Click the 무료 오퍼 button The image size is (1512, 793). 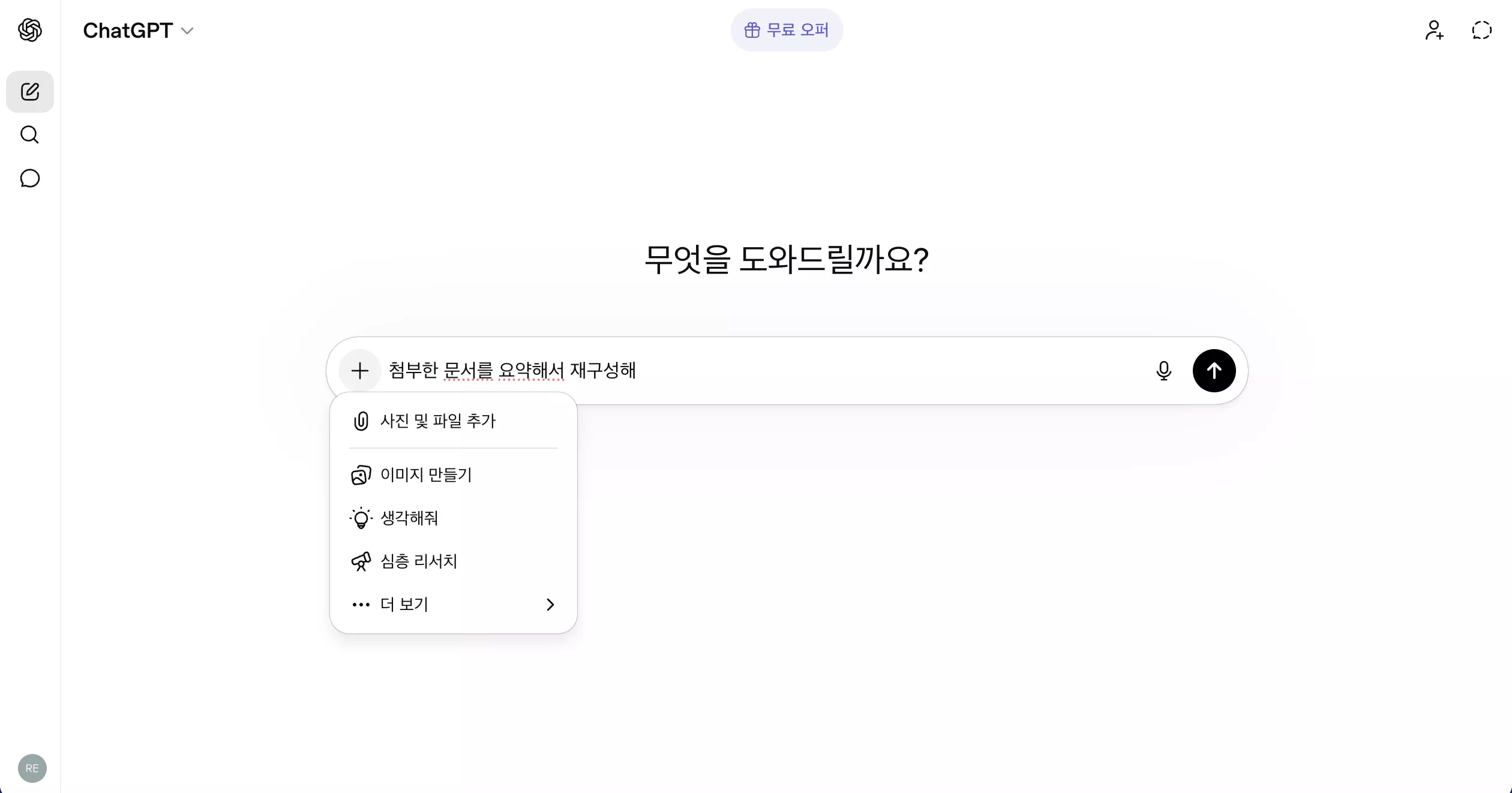pyautogui.click(x=787, y=30)
